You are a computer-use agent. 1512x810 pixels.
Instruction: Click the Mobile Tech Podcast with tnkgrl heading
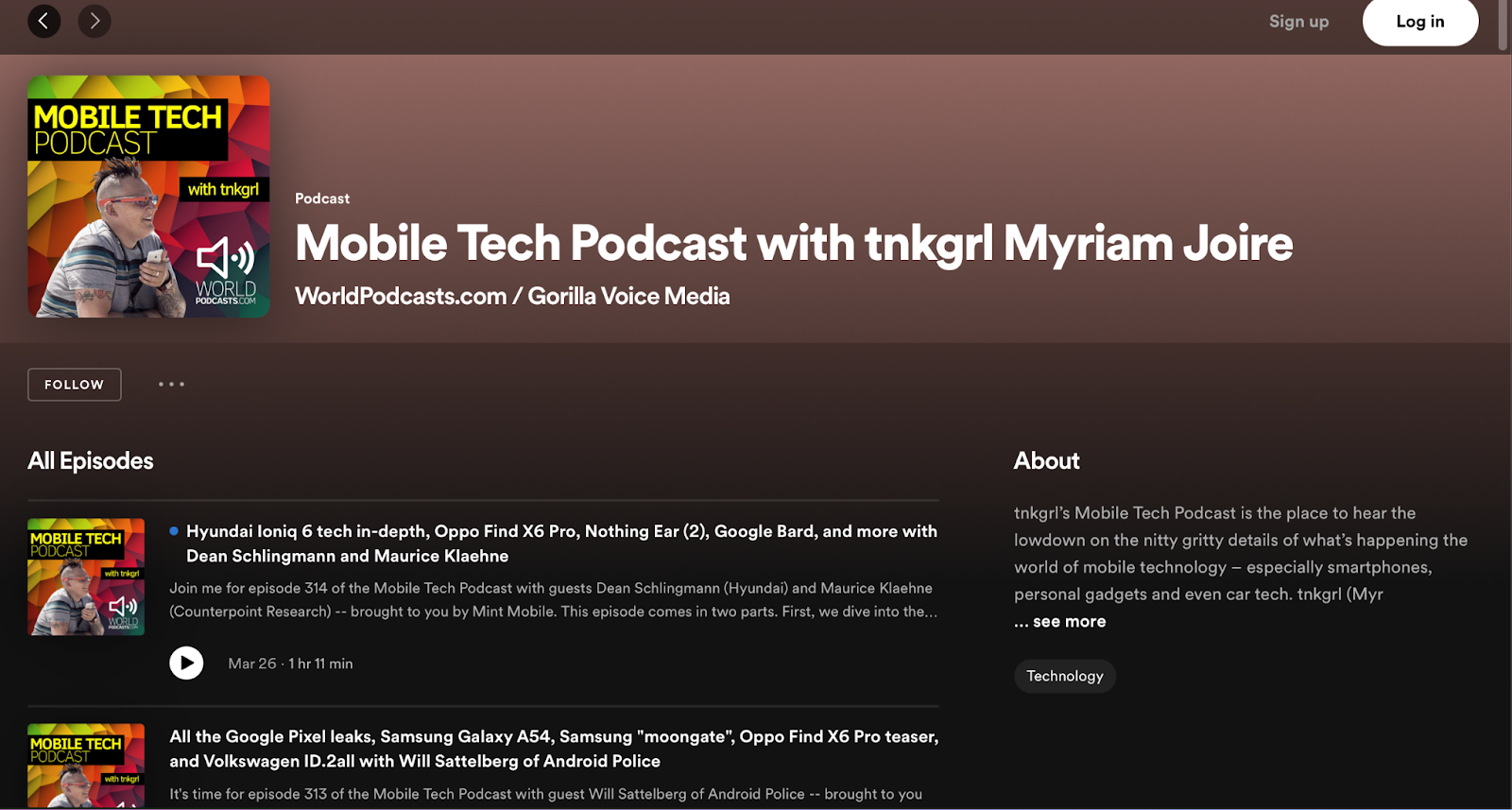click(x=794, y=243)
